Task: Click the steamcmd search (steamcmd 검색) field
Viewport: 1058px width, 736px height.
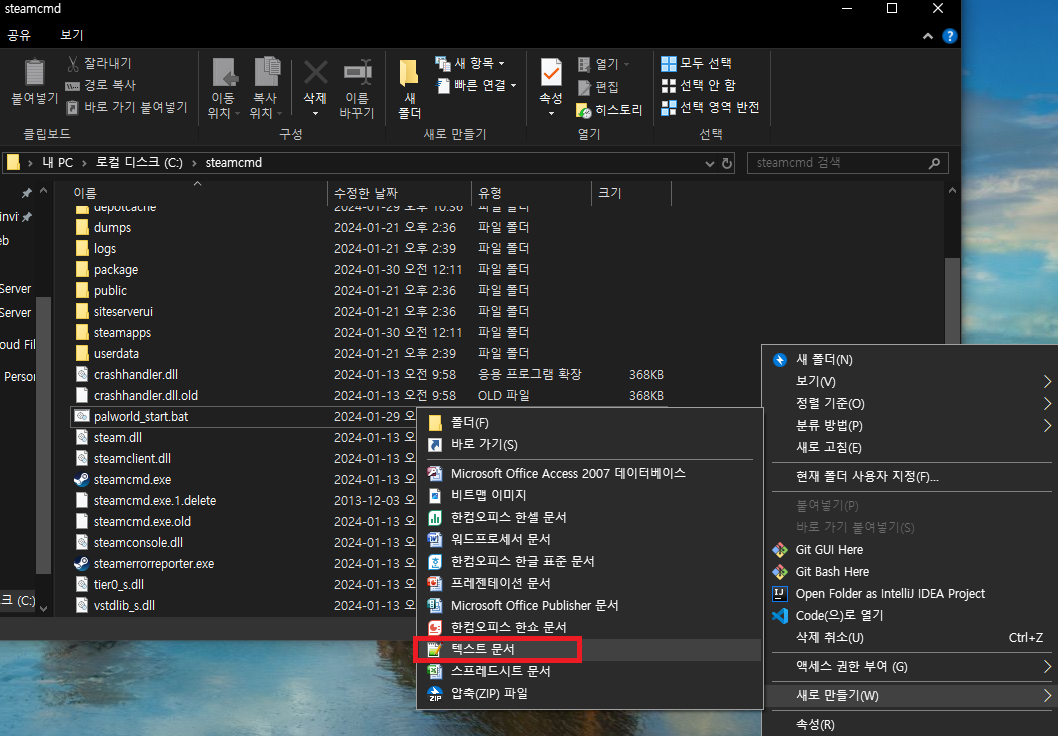Action: (847, 163)
